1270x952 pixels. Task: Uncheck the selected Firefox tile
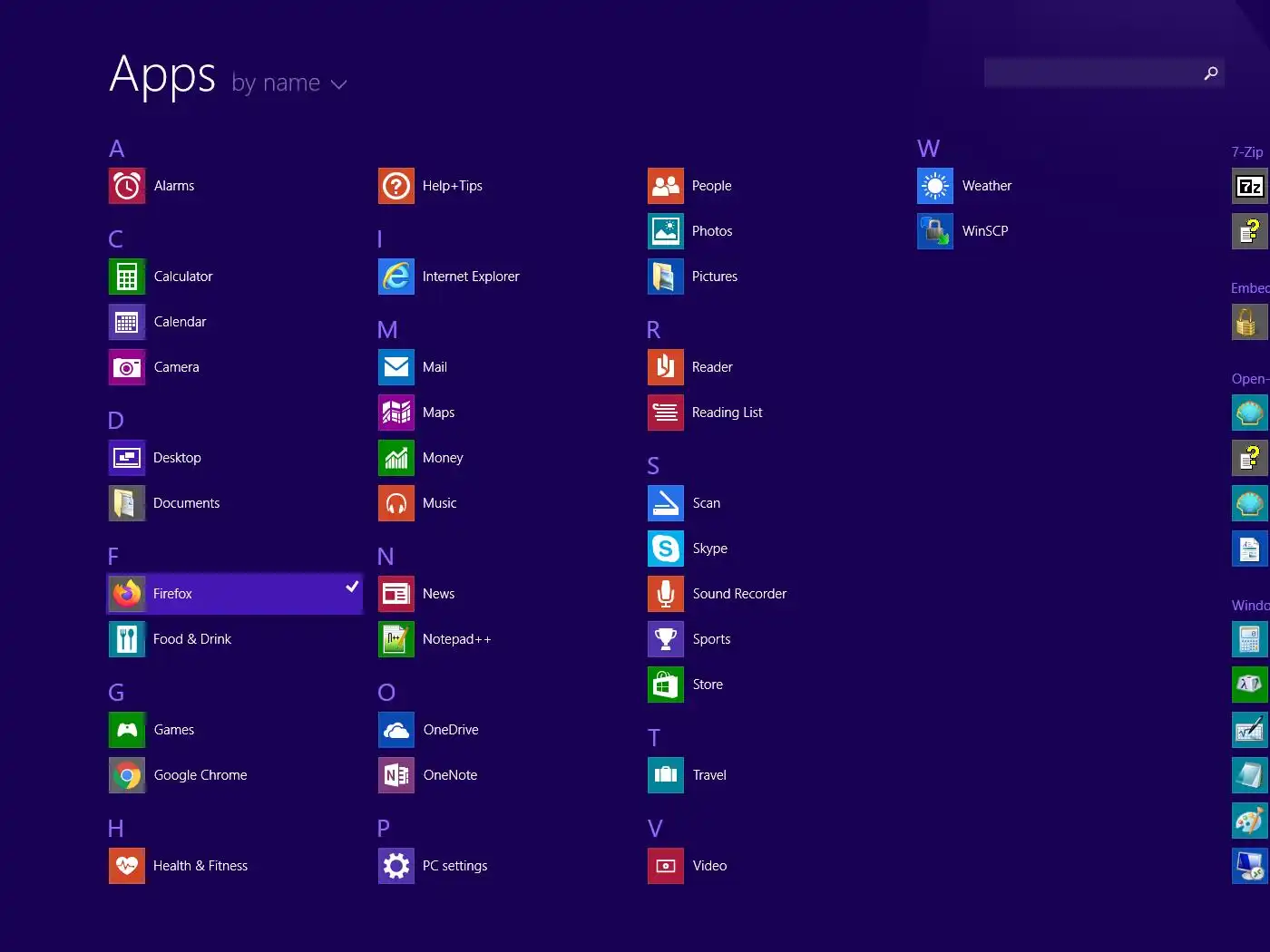pyautogui.click(x=234, y=594)
